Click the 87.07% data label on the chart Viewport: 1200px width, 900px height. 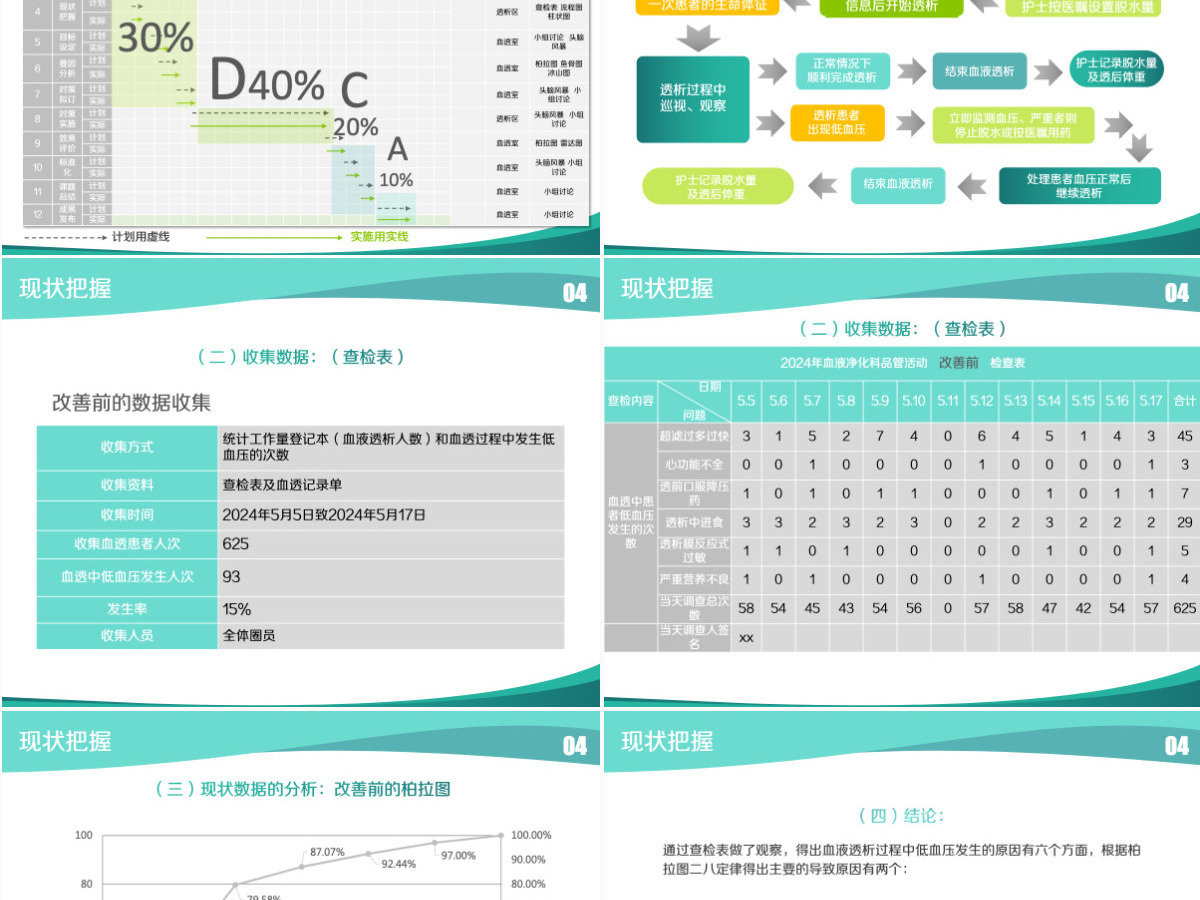click(327, 852)
